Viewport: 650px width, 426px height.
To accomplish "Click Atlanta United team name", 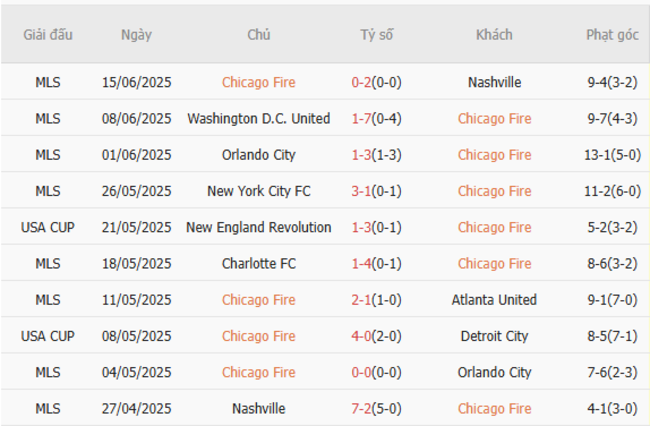I will [x=494, y=299].
